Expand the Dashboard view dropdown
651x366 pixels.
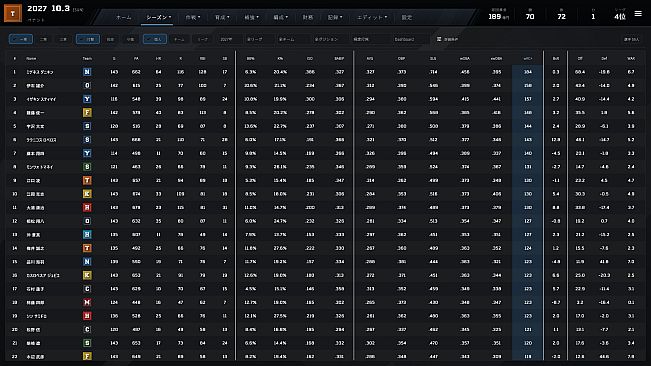coord(409,39)
